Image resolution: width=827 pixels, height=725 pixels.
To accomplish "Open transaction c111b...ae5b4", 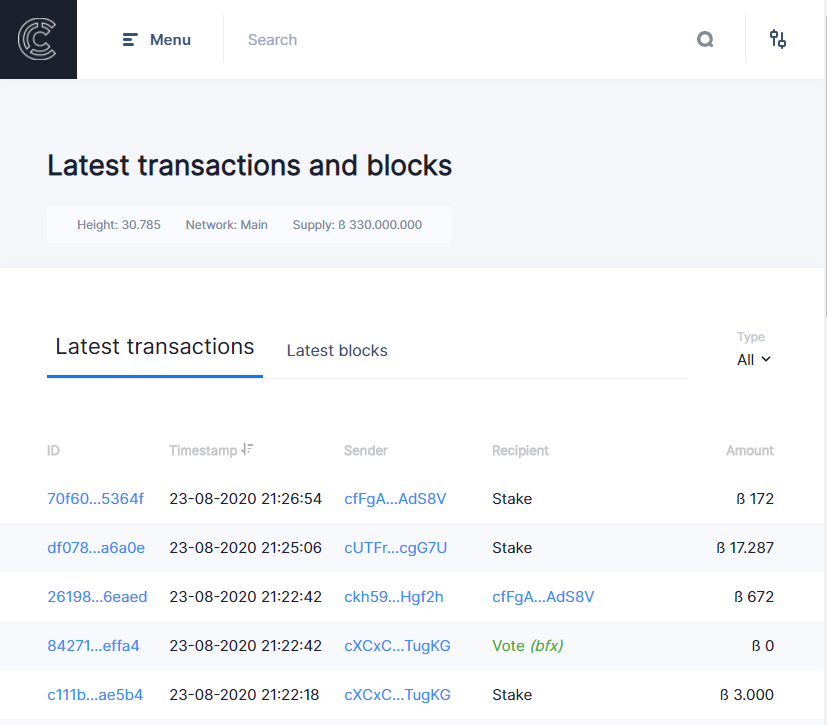I will (x=95, y=695).
